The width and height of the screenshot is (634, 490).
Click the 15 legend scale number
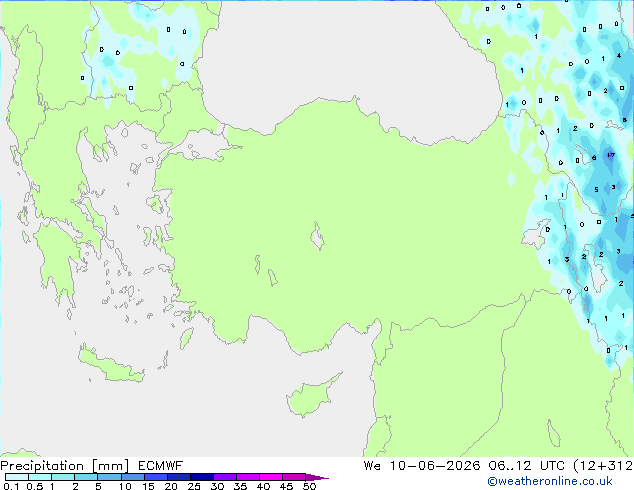(148, 486)
